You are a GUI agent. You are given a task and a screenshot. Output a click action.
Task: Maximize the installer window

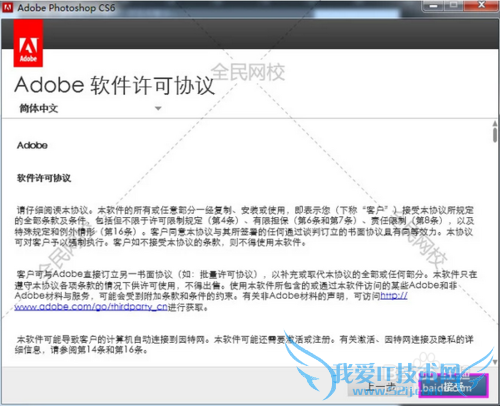[454, 6]
